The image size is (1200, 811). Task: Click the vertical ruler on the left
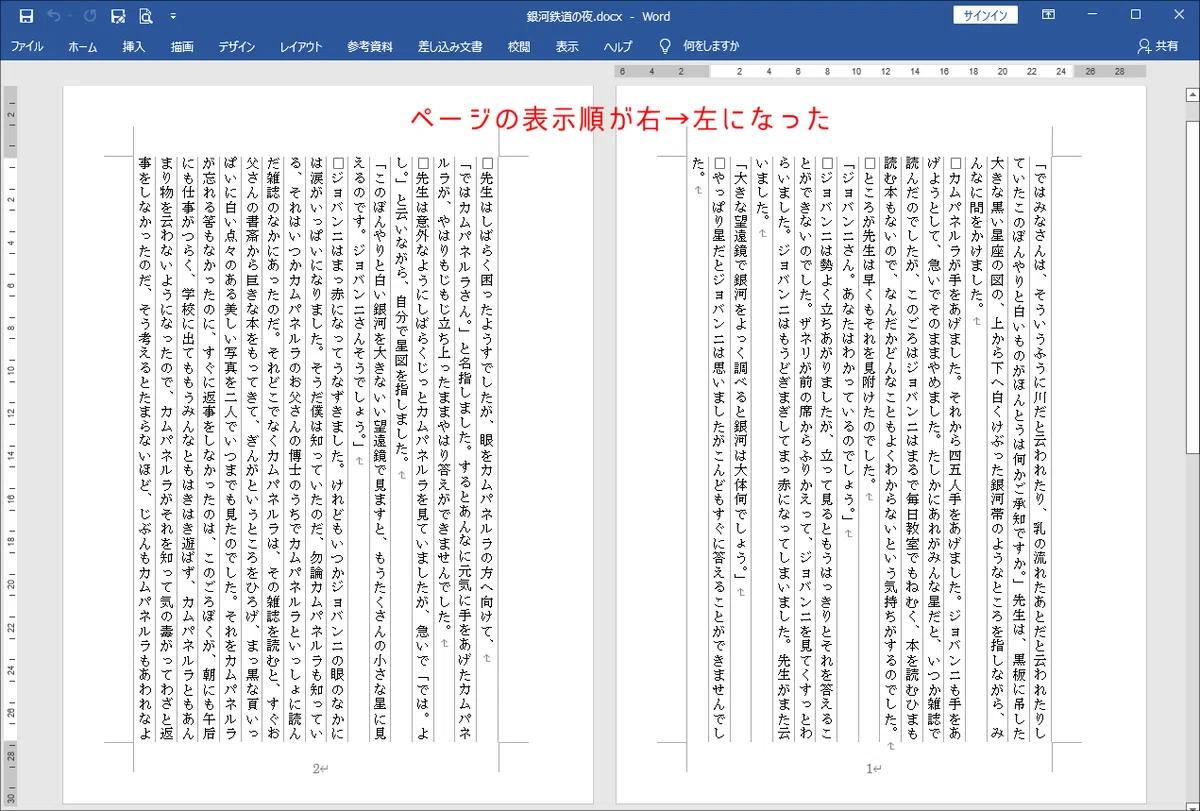(x=11, y=445)
